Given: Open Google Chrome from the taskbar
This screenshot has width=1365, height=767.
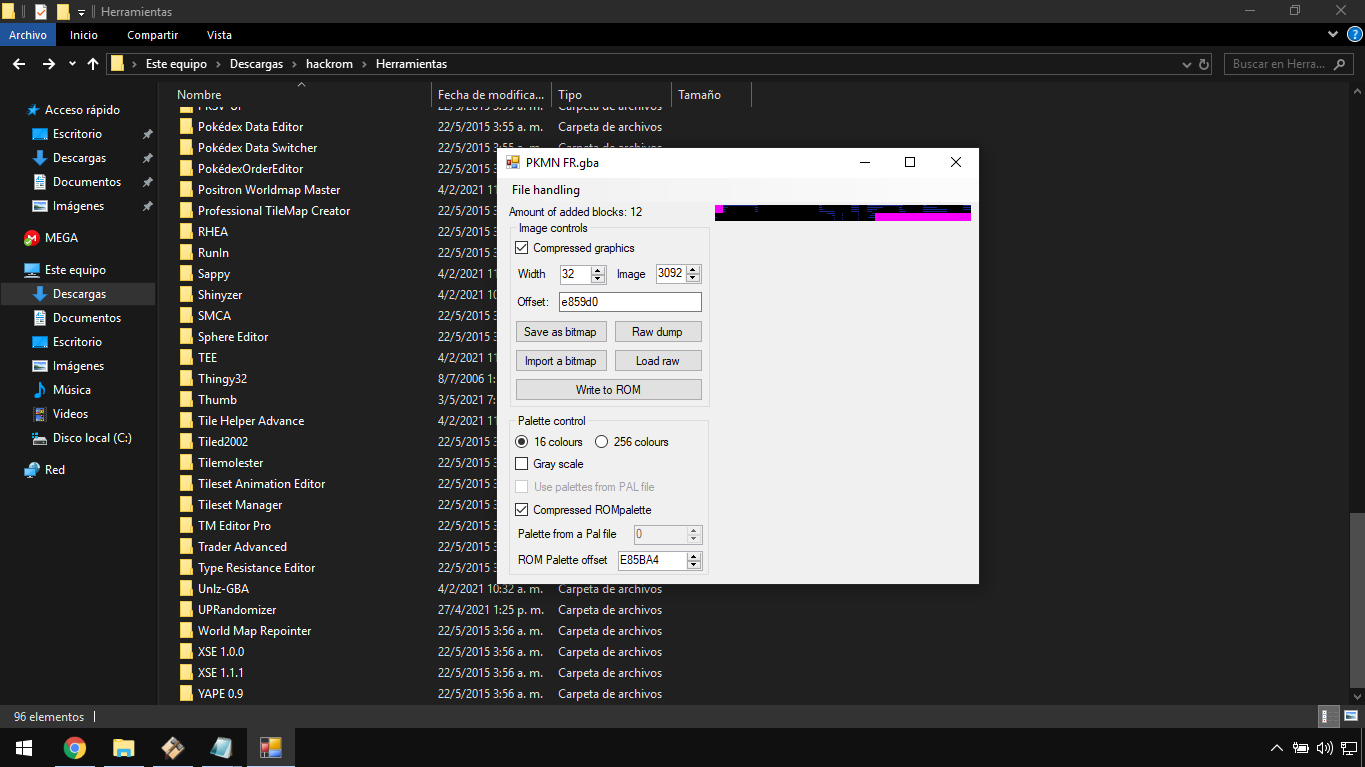Looking at the screenshot, I should pos(75,747).
